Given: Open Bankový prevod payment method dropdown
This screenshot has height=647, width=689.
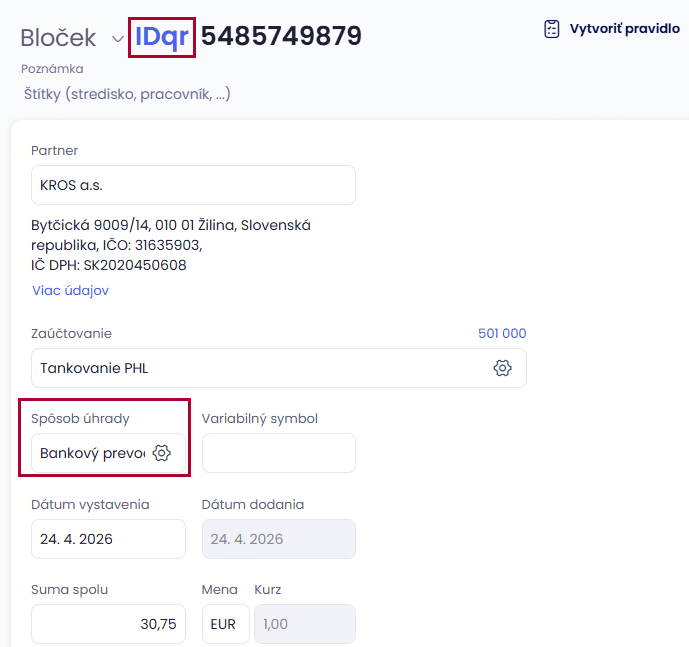Looking at the screenshot, I should tap(92, 453).
